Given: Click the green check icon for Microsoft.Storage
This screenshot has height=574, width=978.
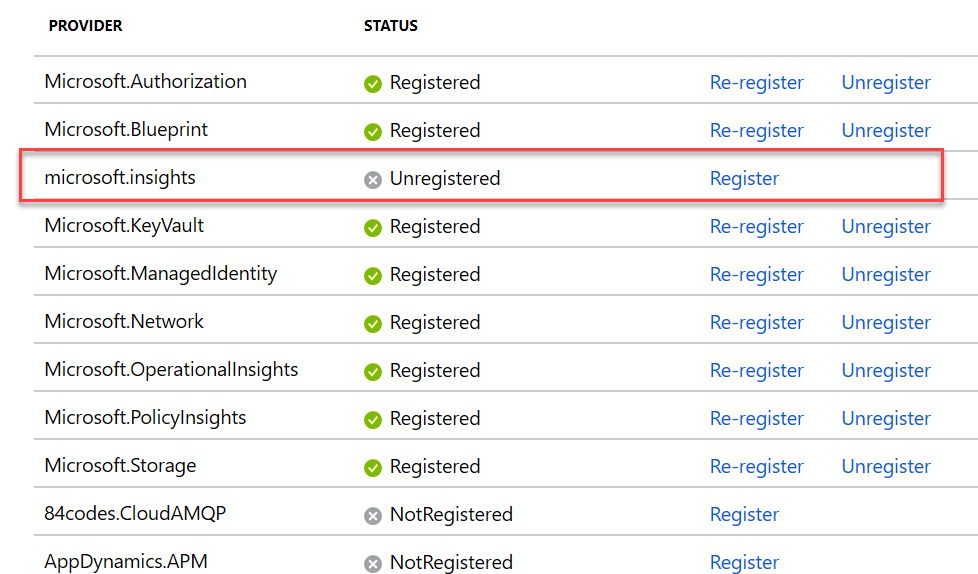Looking at the screenshot, I should 373,467.
